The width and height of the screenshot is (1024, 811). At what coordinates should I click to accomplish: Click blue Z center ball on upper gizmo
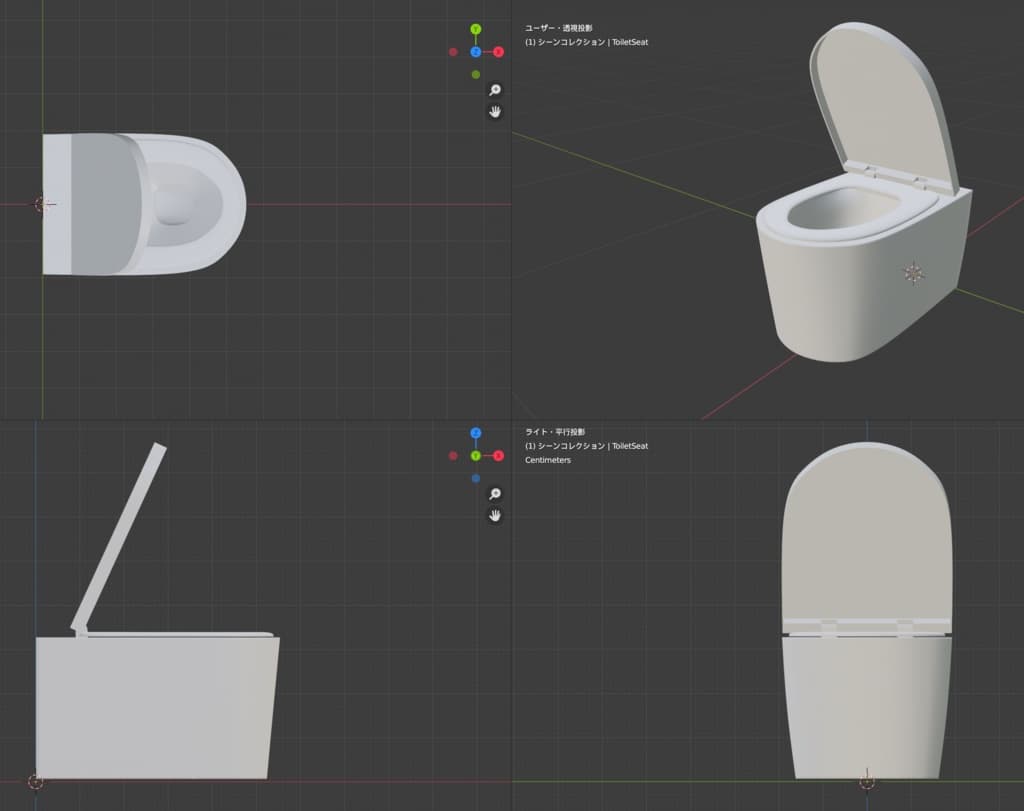coord(476,52)
